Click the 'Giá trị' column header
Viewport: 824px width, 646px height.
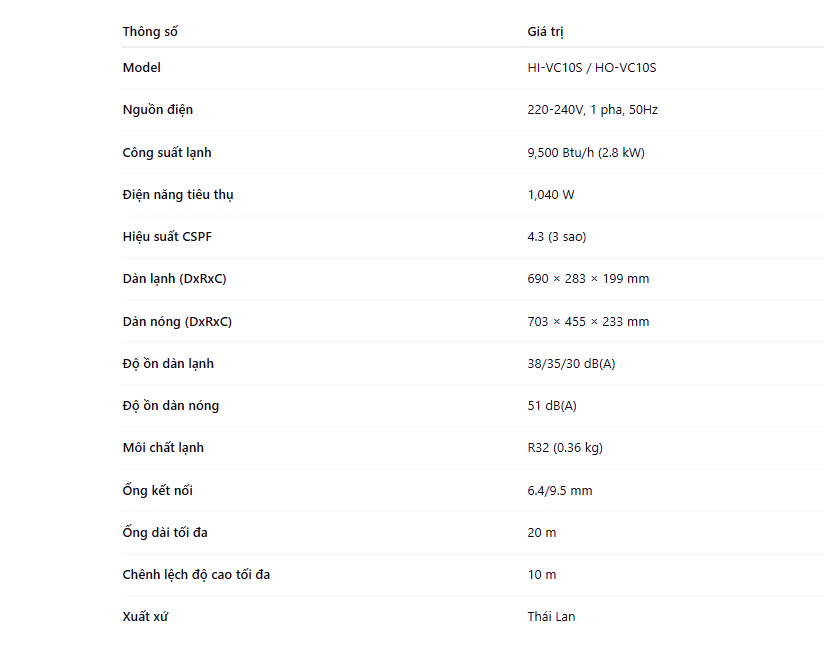(x=546, y=32)
